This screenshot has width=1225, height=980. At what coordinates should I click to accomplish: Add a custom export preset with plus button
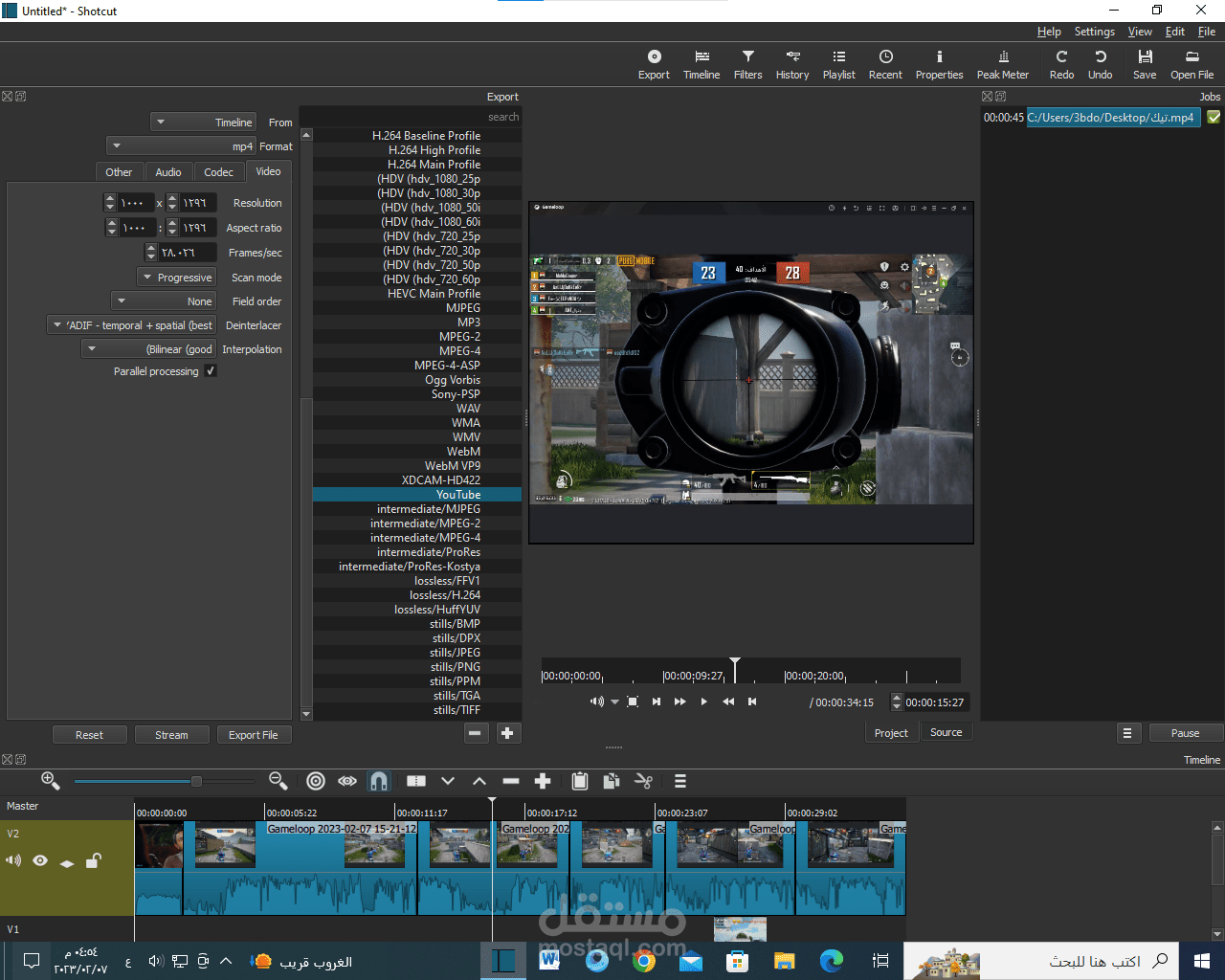tap(507, 733)
